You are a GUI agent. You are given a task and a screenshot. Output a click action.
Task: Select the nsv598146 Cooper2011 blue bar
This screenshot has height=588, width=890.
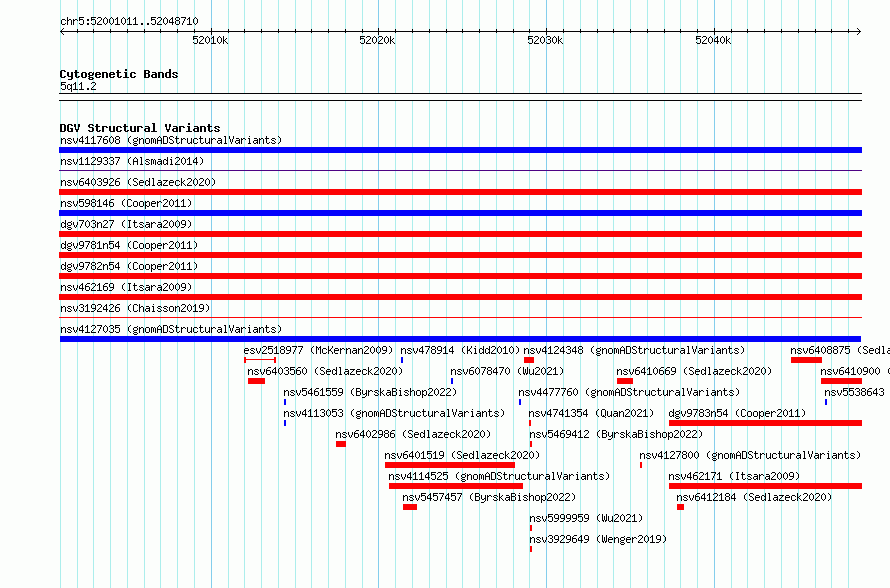pyautogui.click(x=460, y=213)
